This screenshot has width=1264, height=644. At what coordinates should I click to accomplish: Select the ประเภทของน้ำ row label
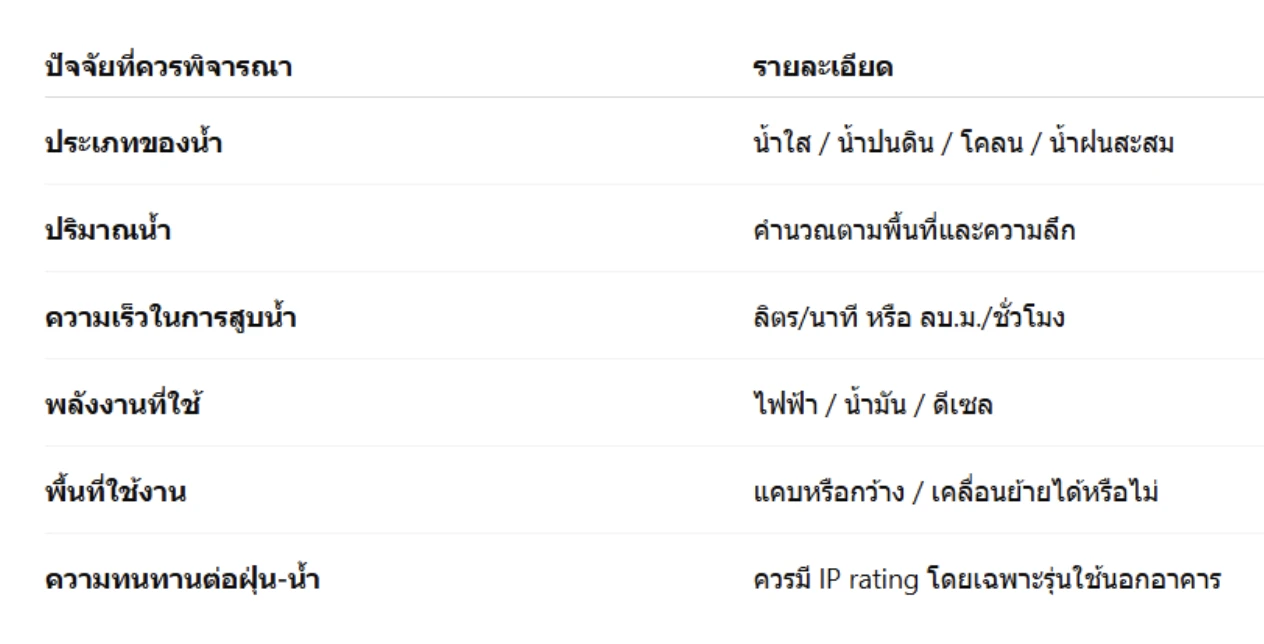(x=133, y=144)
